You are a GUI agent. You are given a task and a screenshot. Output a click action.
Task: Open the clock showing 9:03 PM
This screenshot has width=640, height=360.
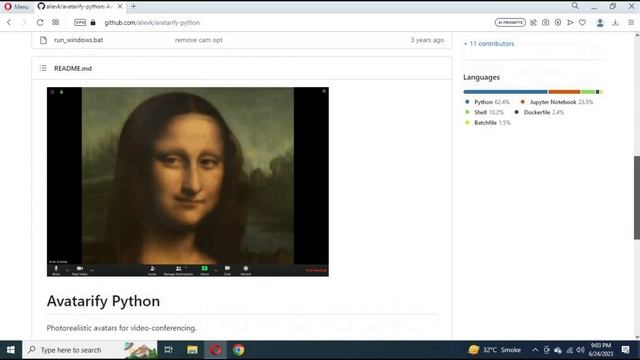tap(600, 350)
